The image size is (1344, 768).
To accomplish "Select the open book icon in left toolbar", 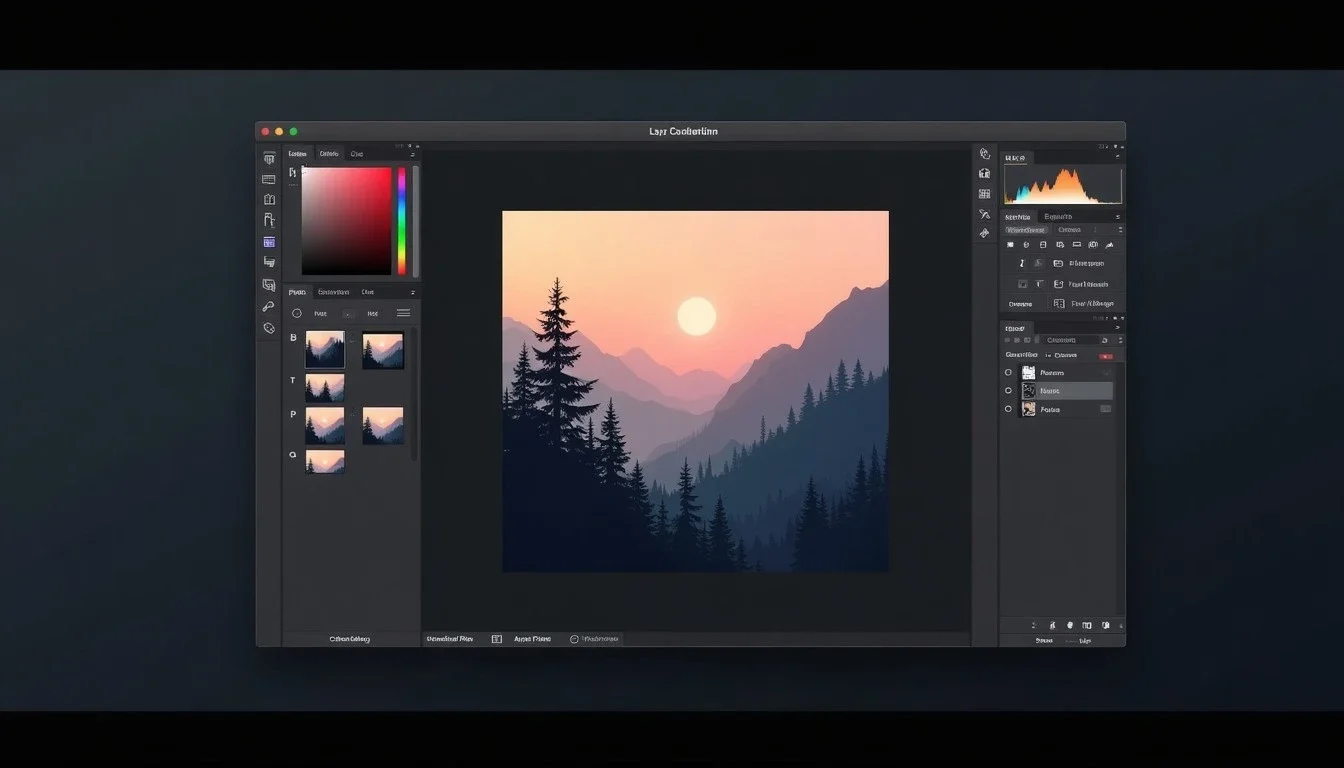I will pyautogui.click(x=269, y=200).
